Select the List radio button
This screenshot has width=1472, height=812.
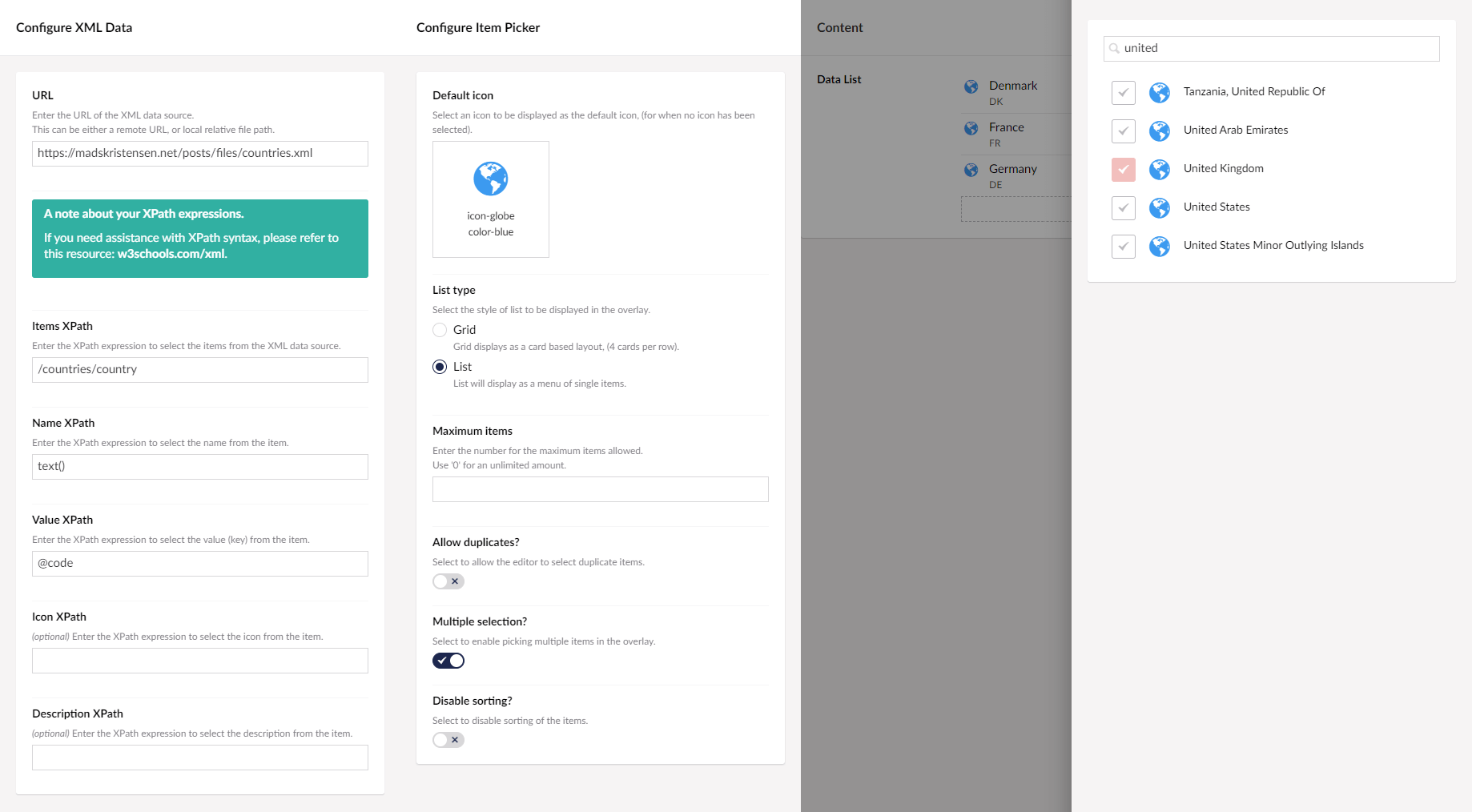click(x=440, y=367)
